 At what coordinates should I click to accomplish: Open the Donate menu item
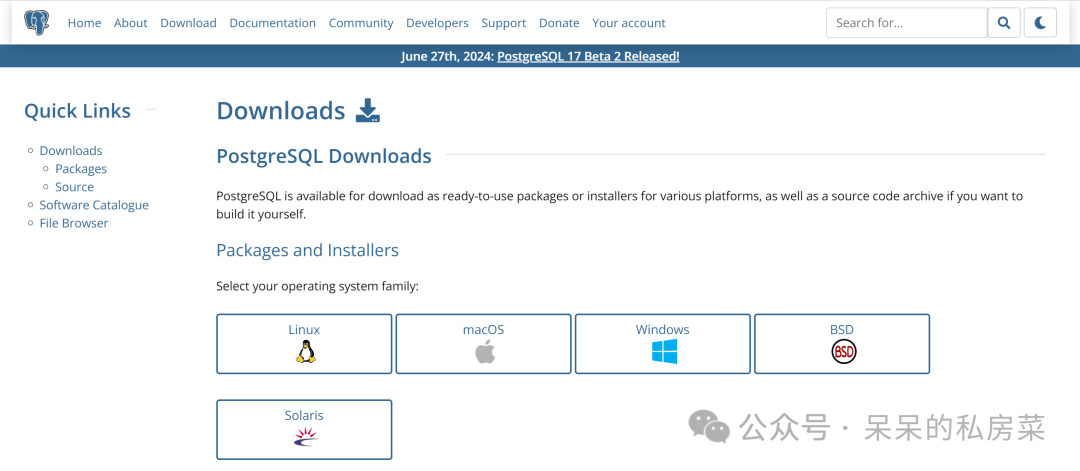(x=559, y=23)
